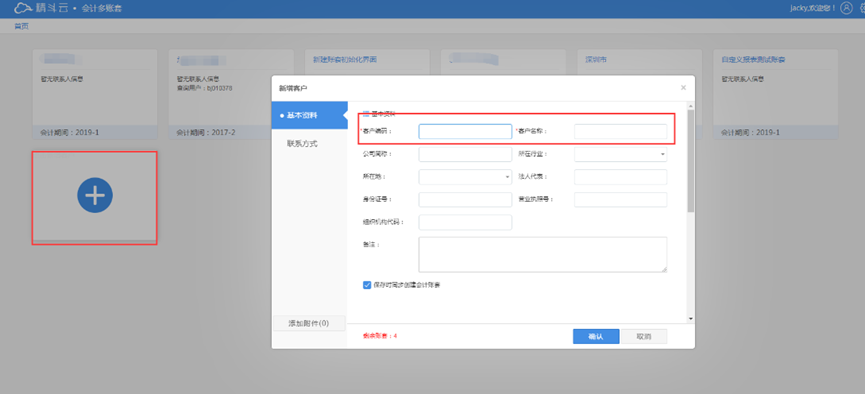Select the 基本资料 tab

(309, 115)
